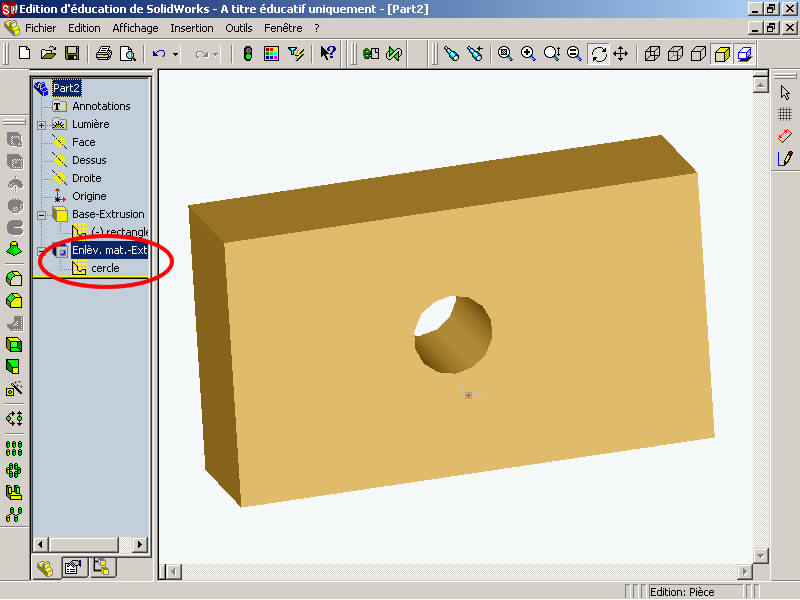Click the green arrows web icon
800x600 pixels.
394,53
